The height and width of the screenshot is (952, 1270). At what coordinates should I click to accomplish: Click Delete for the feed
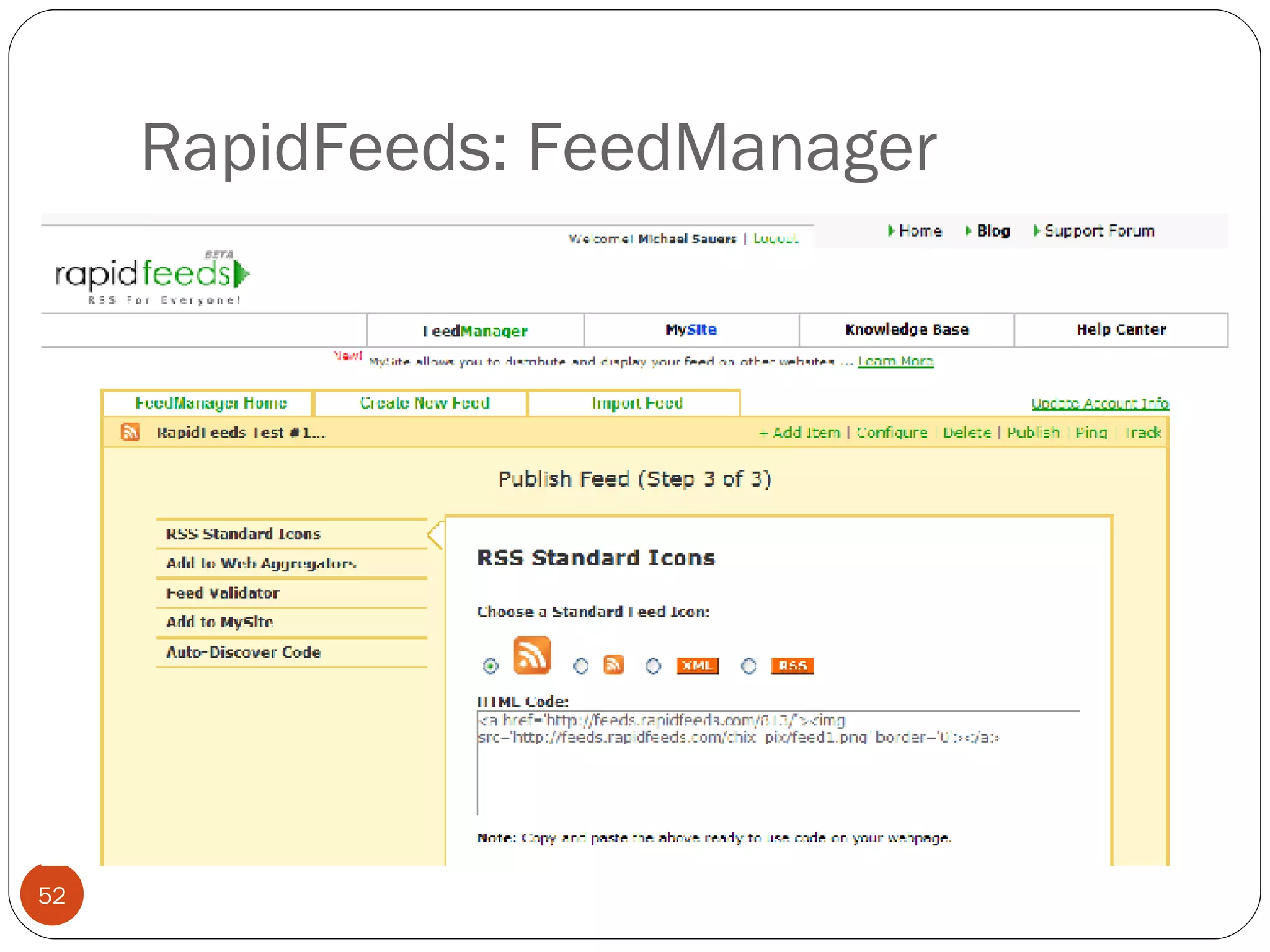pyautogui.click(x=967, y=433)
